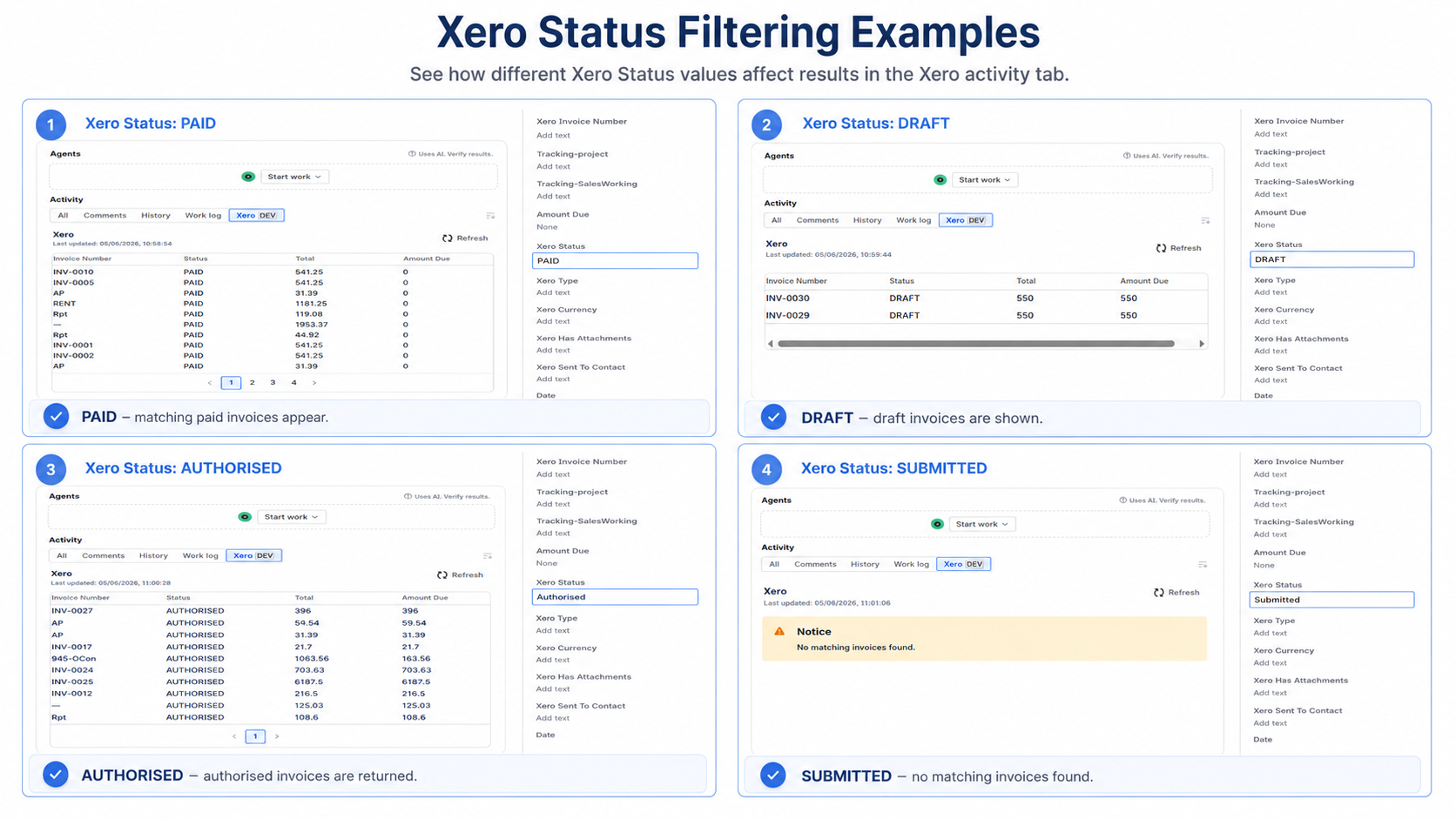Click the INV-0029 row in the DRAFT table
Image resolution: width=1456 pixels, height=819 pixels.
(x=986, y=316)
